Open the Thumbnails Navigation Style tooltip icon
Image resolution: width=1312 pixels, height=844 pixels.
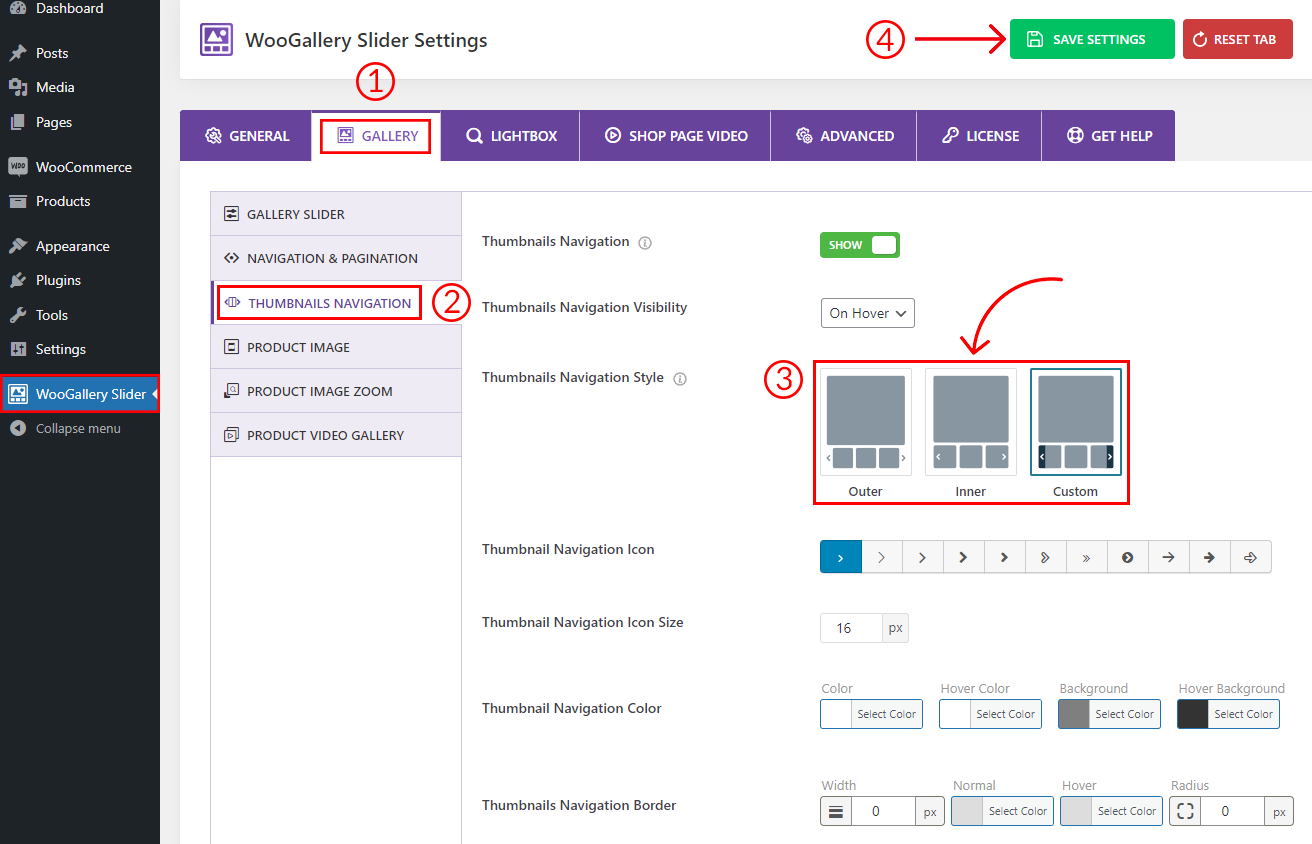tap(680, 378)
